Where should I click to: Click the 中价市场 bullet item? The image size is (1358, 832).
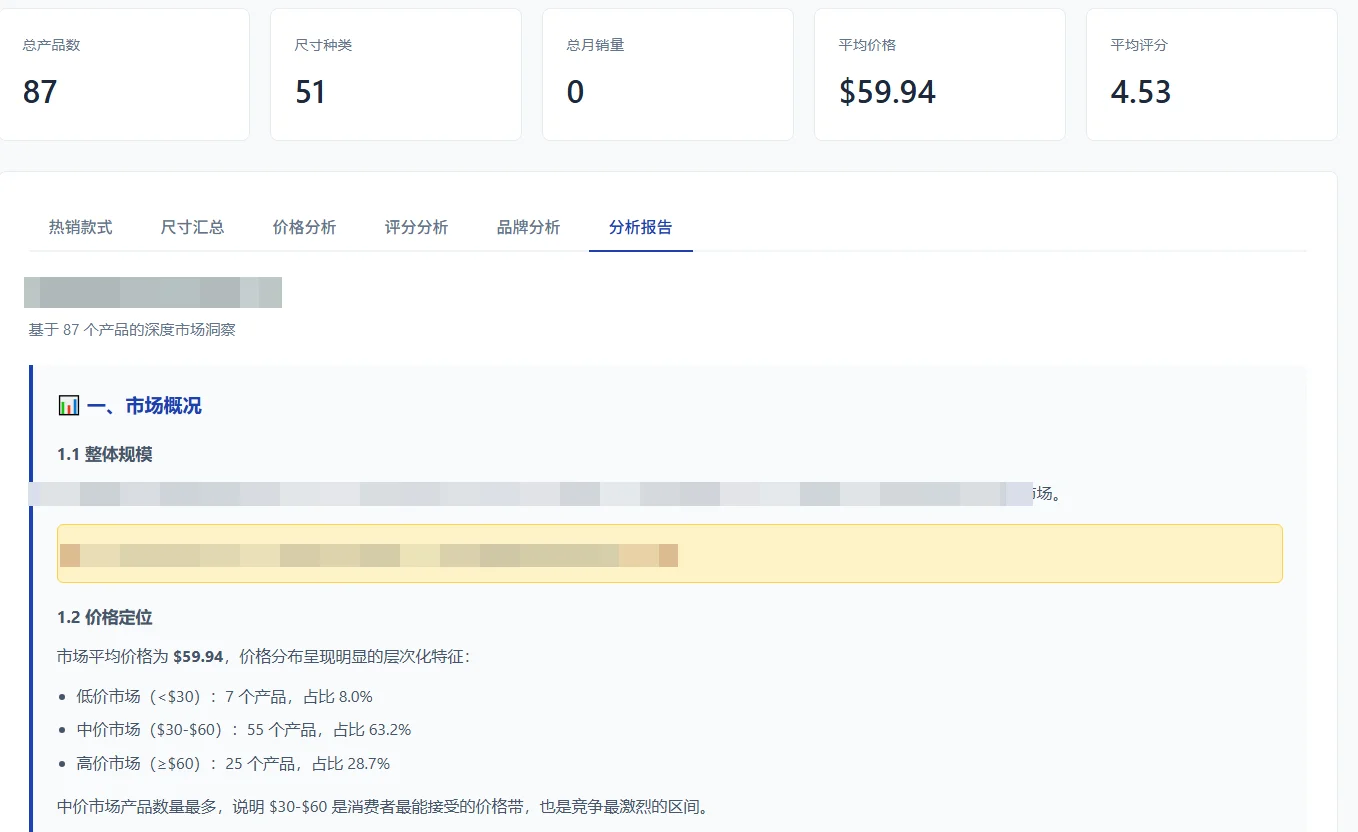(240, 729)
